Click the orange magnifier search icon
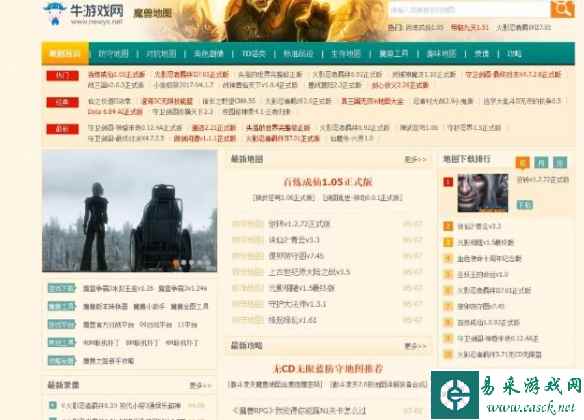The width and height of the screenshot is (584, 420). tap(562, 9)
